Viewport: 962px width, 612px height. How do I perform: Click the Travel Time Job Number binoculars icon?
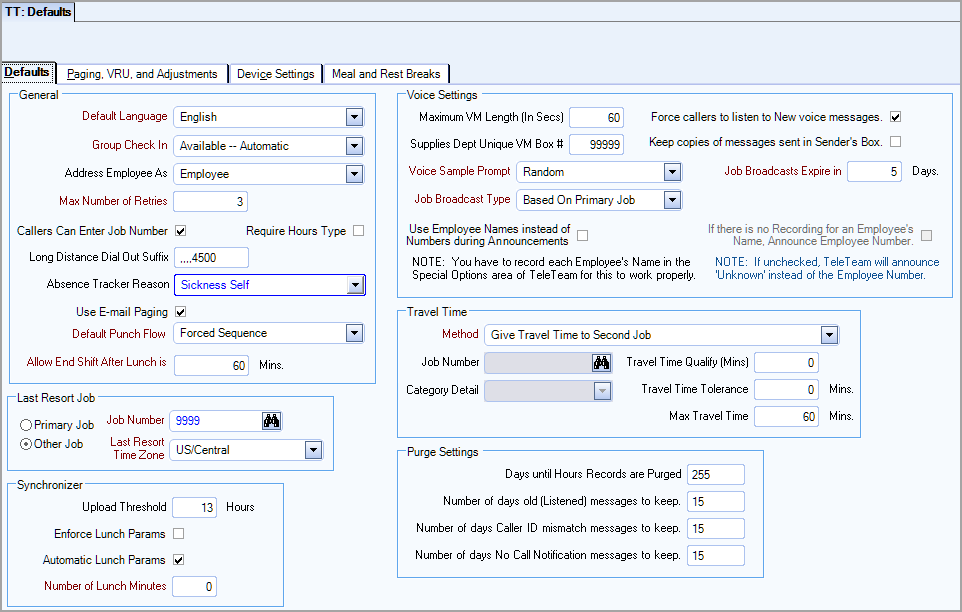[x=601, y=363]
